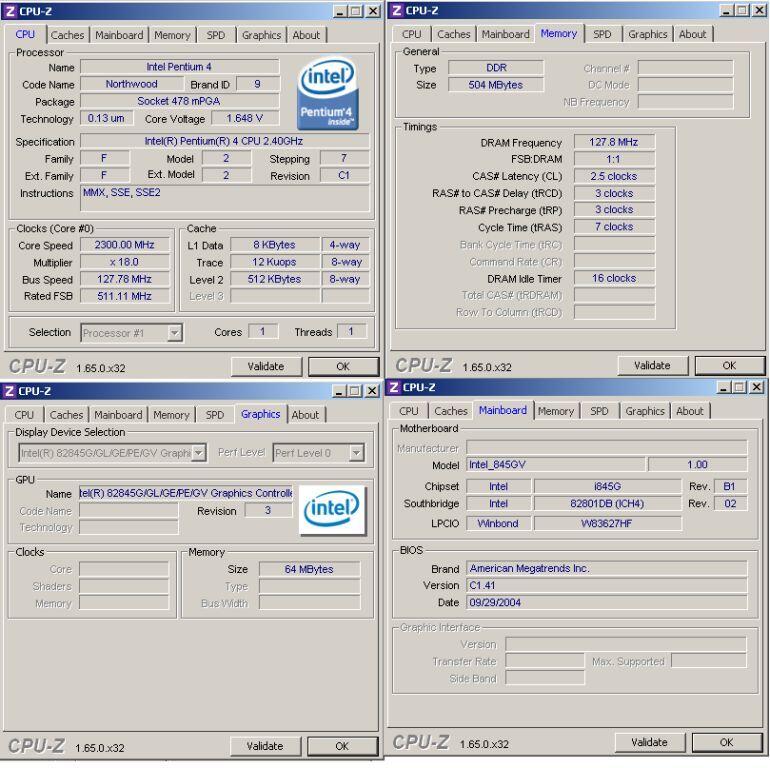Click the CAS# Latency value 2.5 clocks
Viewport: 770px width, 768px height.
614,176
